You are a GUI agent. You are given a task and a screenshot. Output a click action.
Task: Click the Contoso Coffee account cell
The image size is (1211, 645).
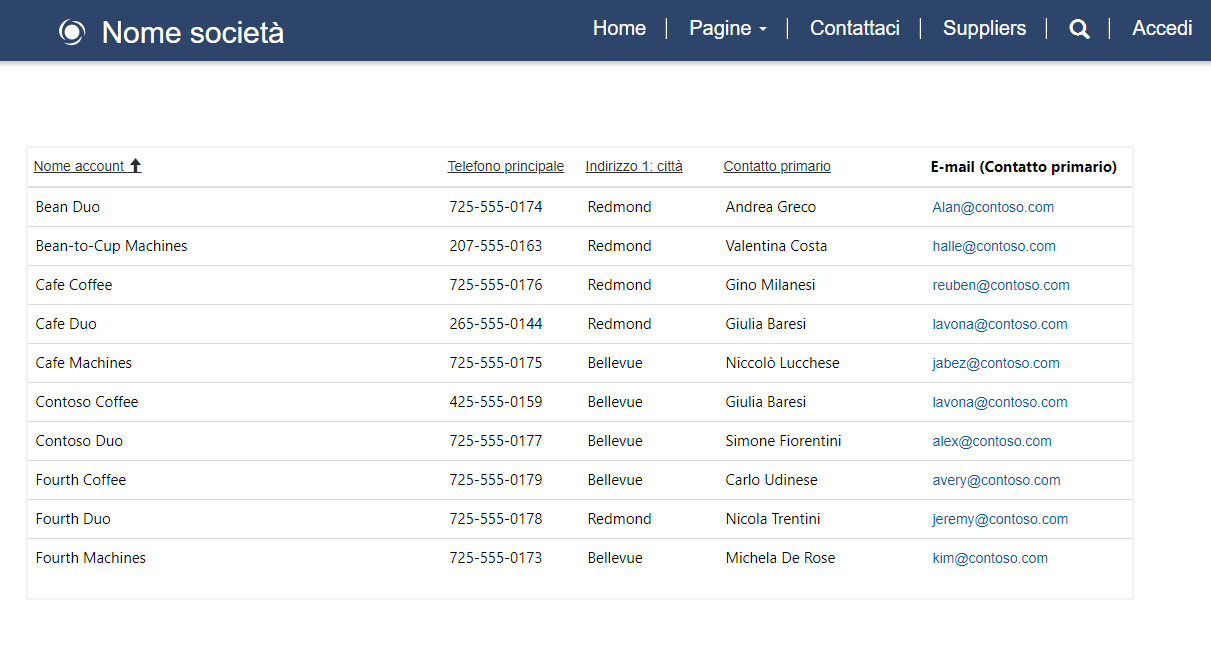coord(87,402)
